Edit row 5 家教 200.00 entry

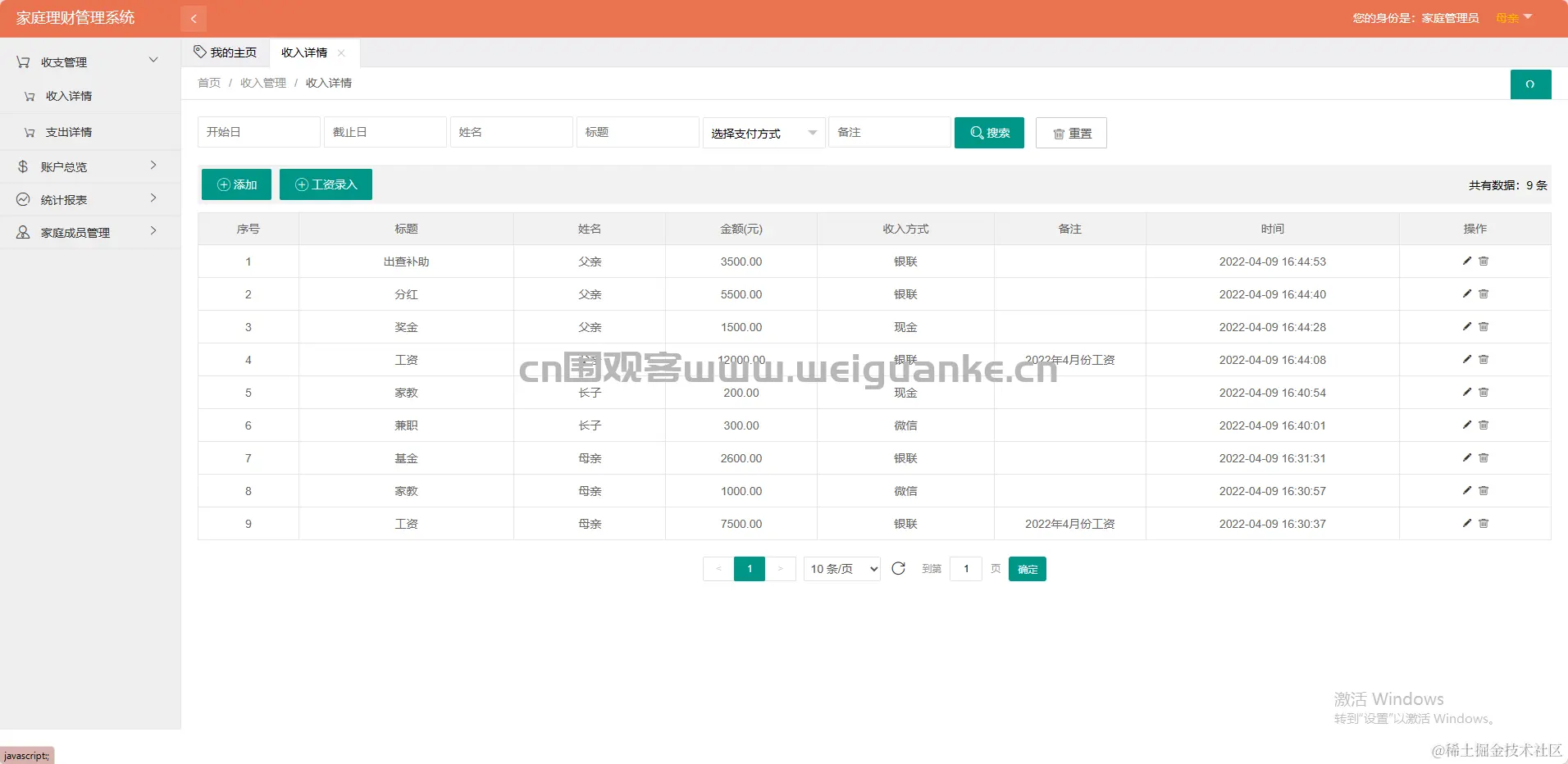pos(1467,392)
